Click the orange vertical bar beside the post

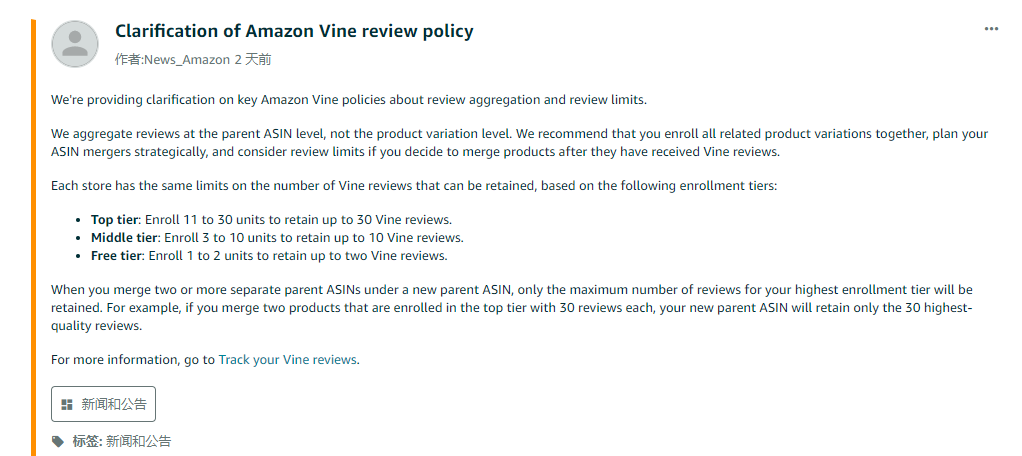(33, 238)
